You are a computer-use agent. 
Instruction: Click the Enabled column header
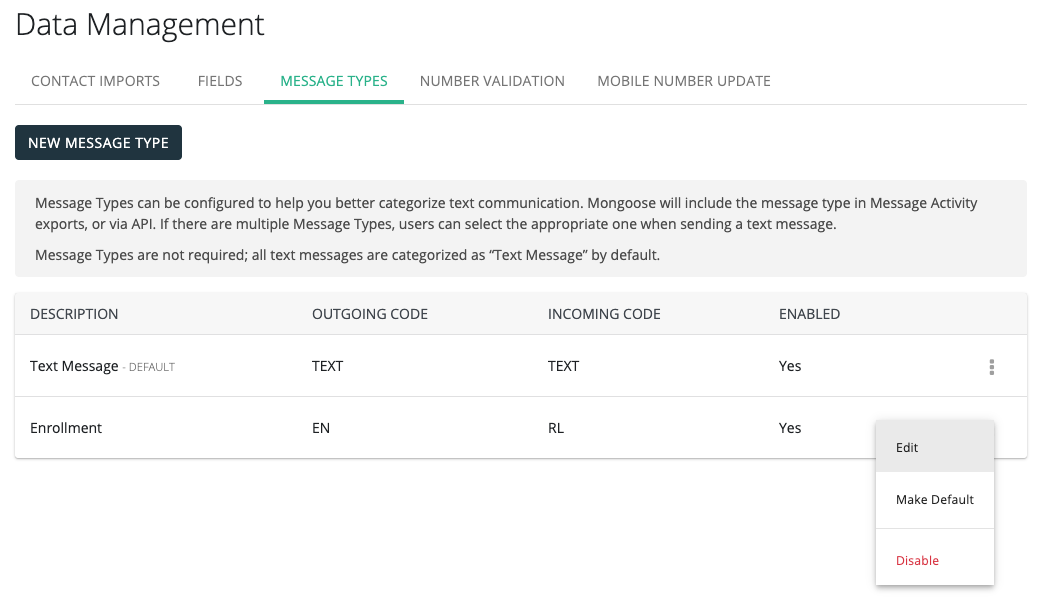coord(809,314)
